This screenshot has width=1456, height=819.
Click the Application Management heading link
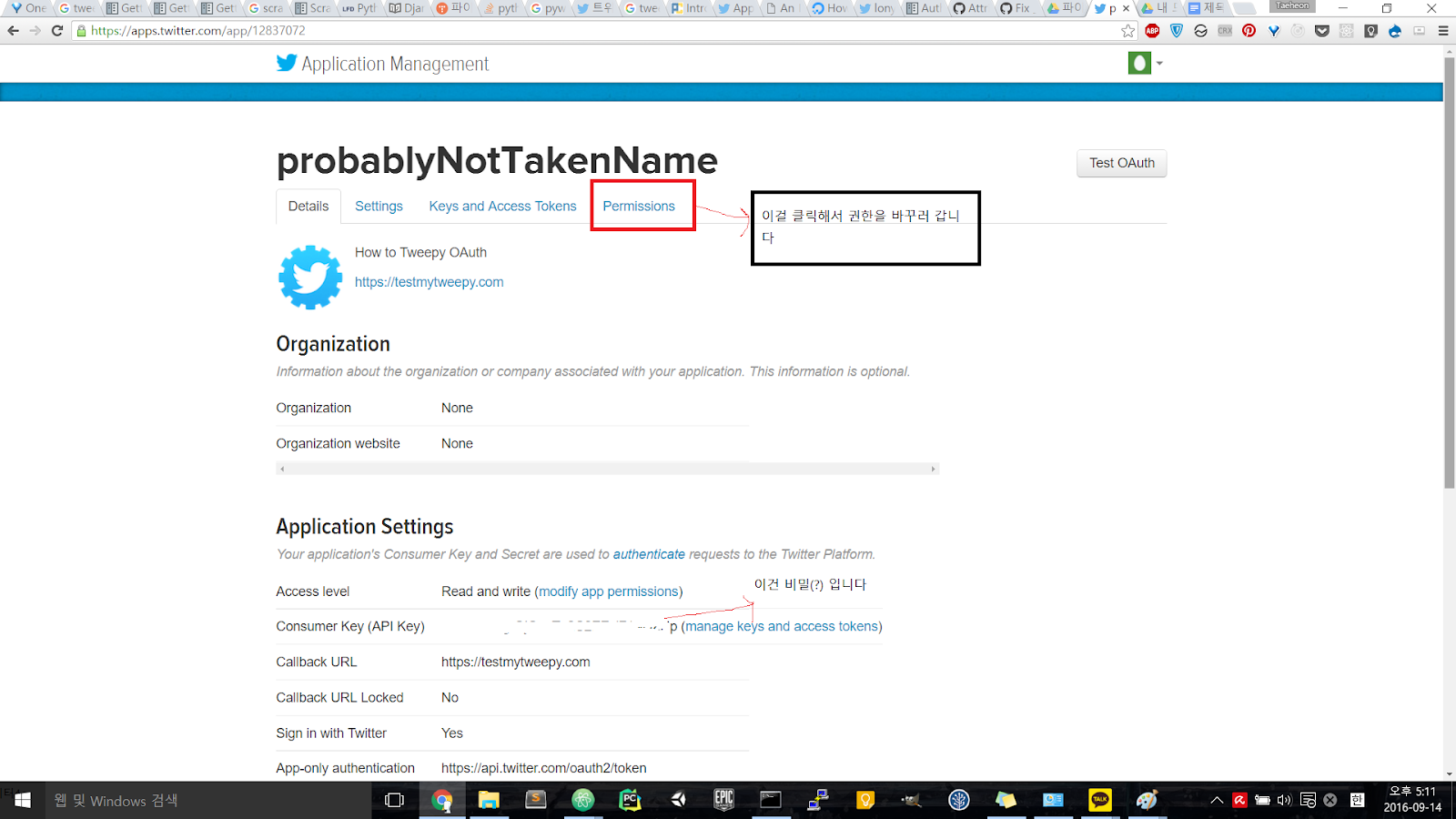coord(395,64)
